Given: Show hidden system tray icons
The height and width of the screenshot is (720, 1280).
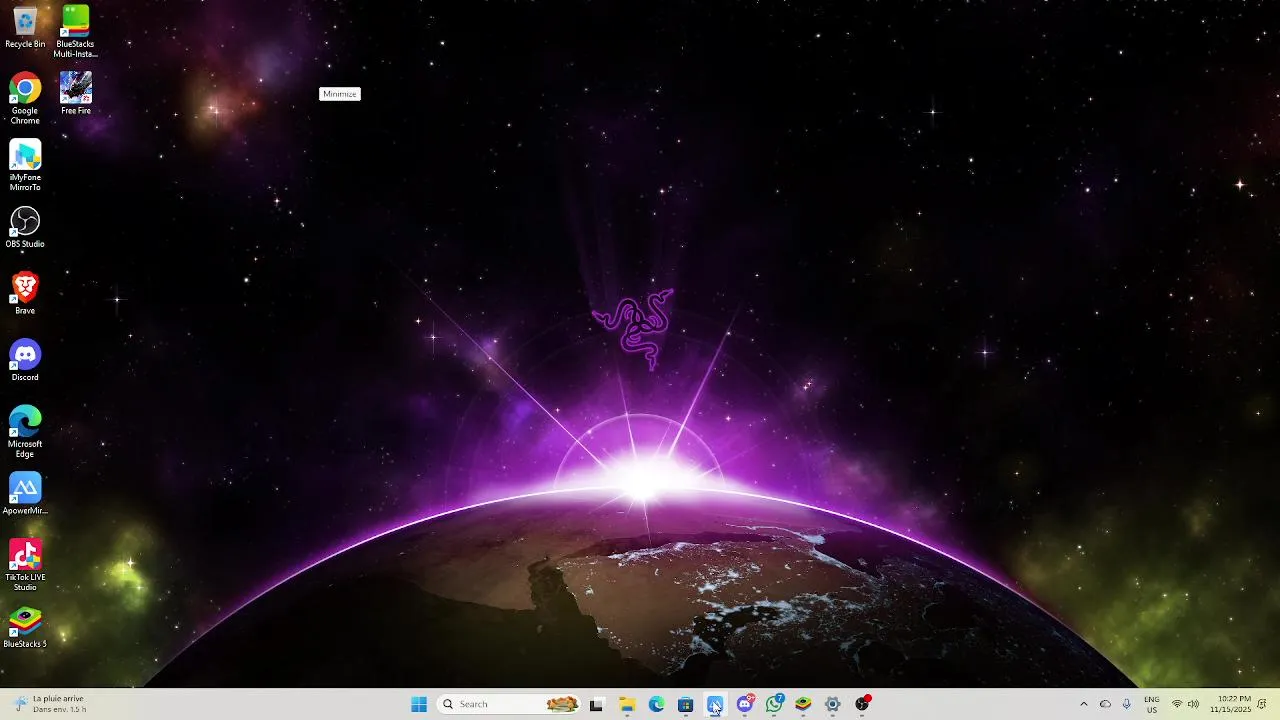Looking at the screenshot, I should click(x=1083, y=704).
